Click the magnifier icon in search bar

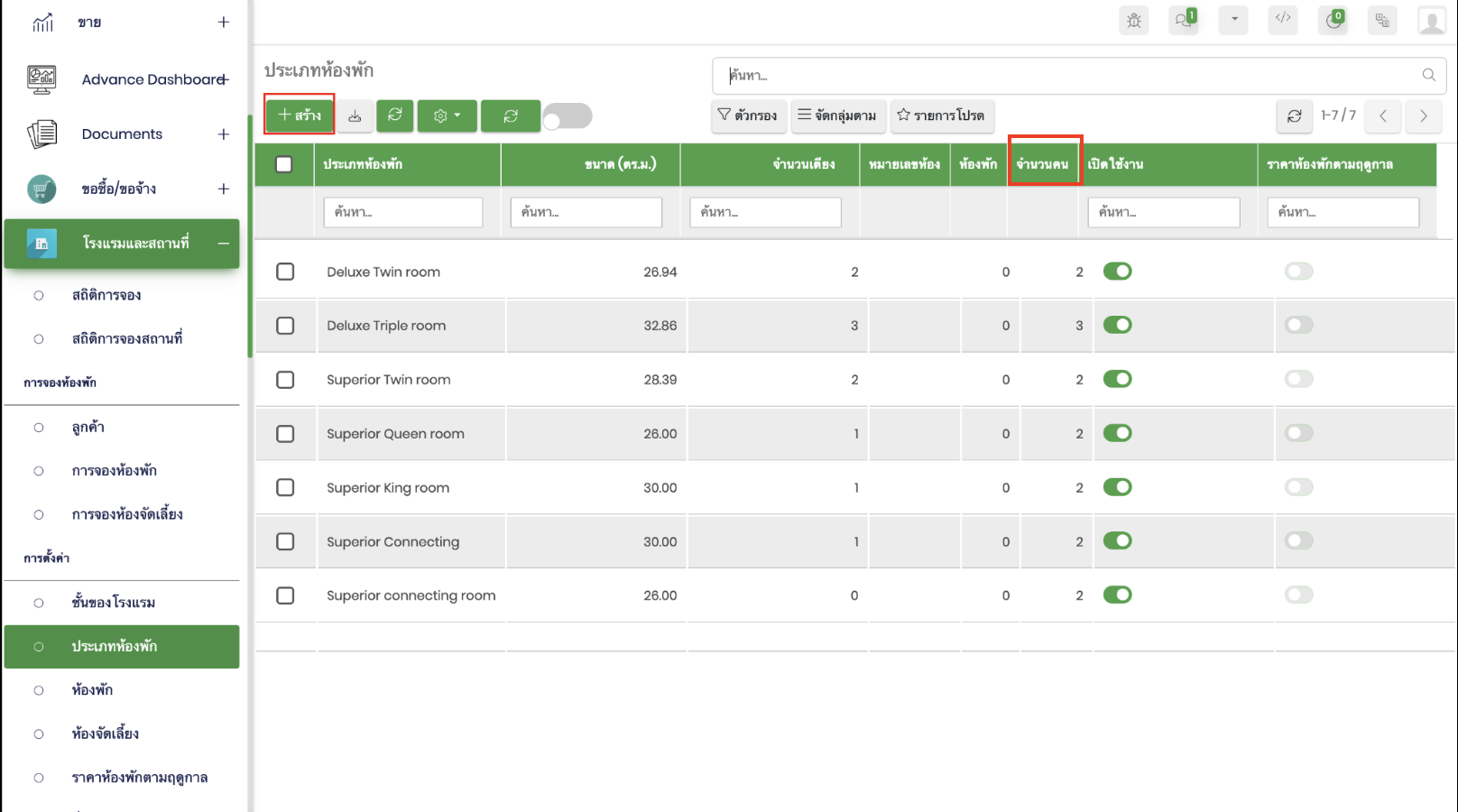click(x=1428, y=75)
